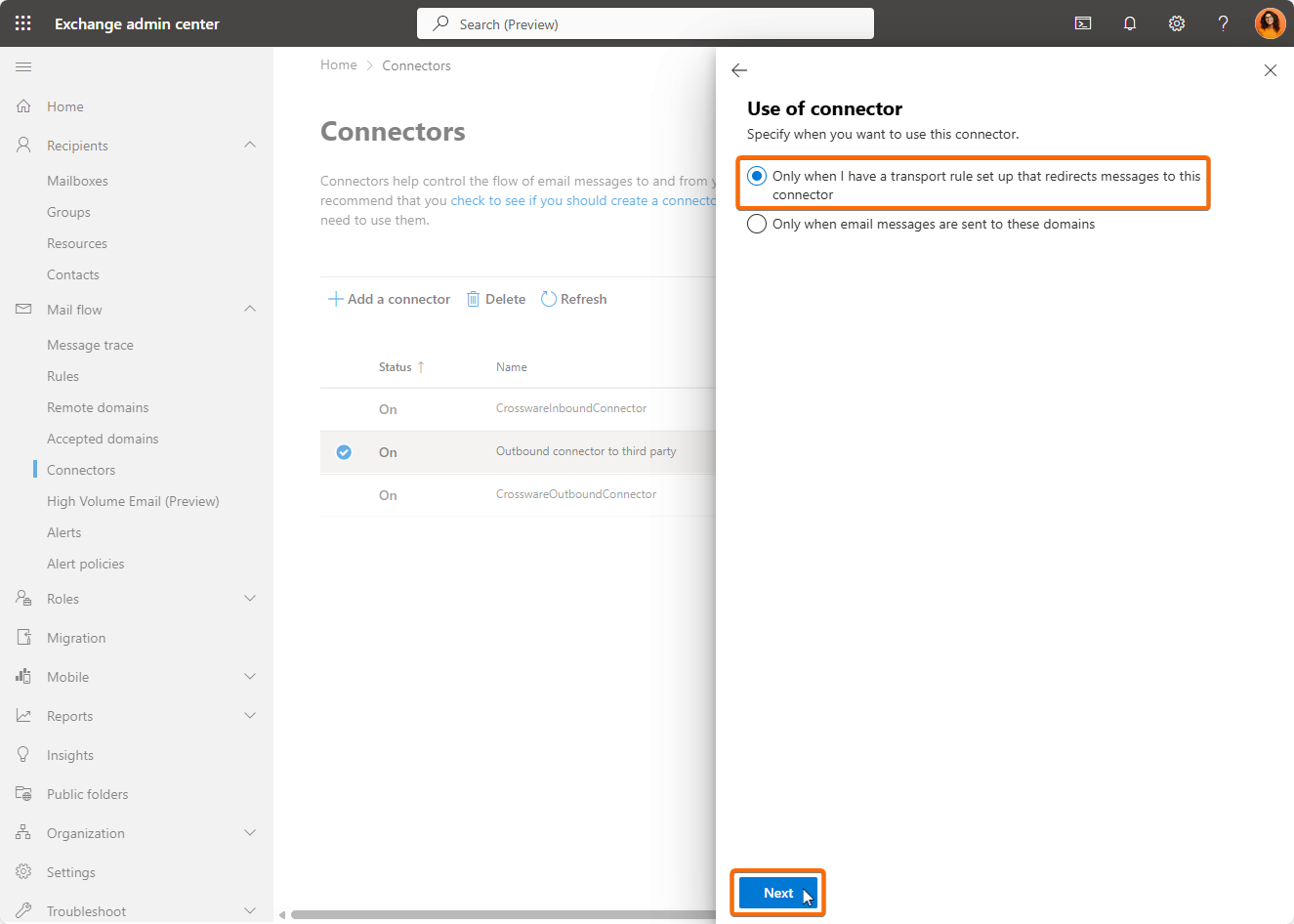The height and width of the screenshot is (924, 1294).
Task: Open Message trace in sidebar
Action: pos(90,345)
